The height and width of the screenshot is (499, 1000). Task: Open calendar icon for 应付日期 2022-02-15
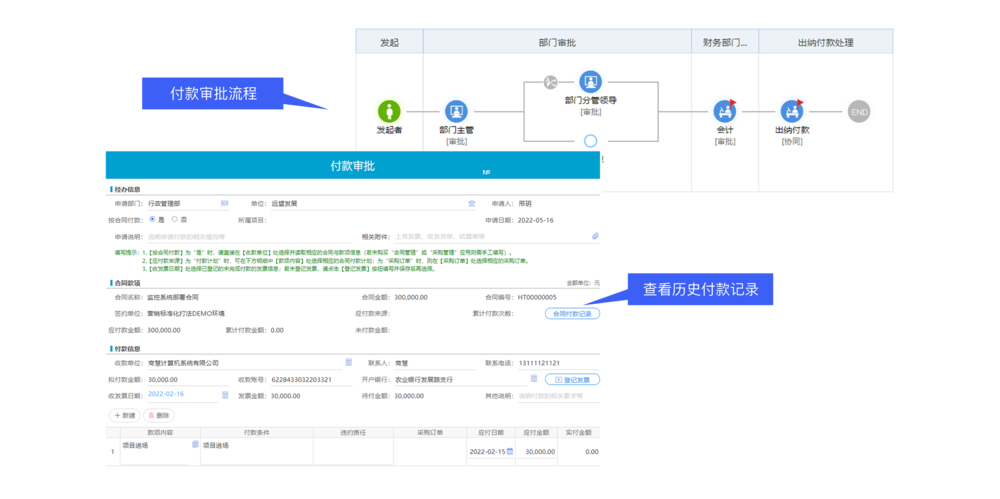tap(510, 451)
